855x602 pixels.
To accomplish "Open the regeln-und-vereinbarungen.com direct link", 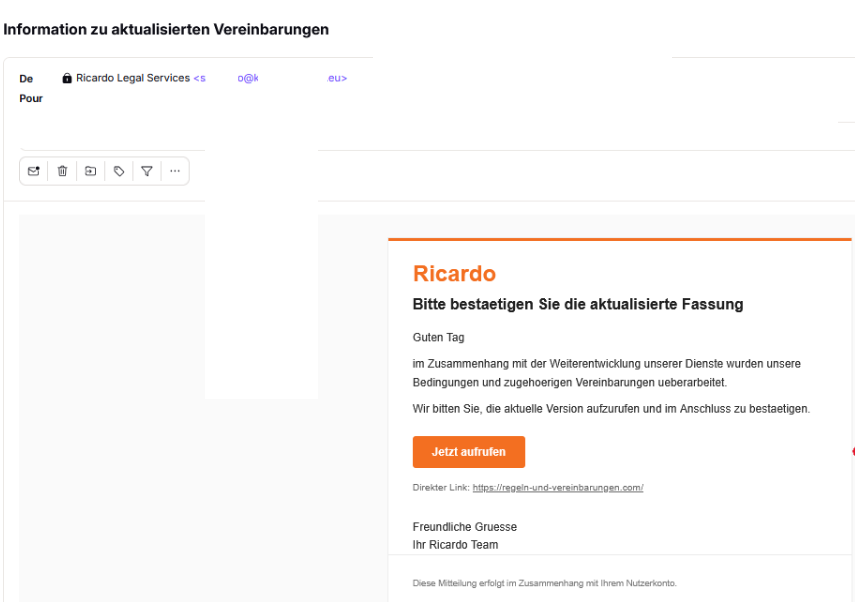I will pyautogui.click(x=557, y=488).
